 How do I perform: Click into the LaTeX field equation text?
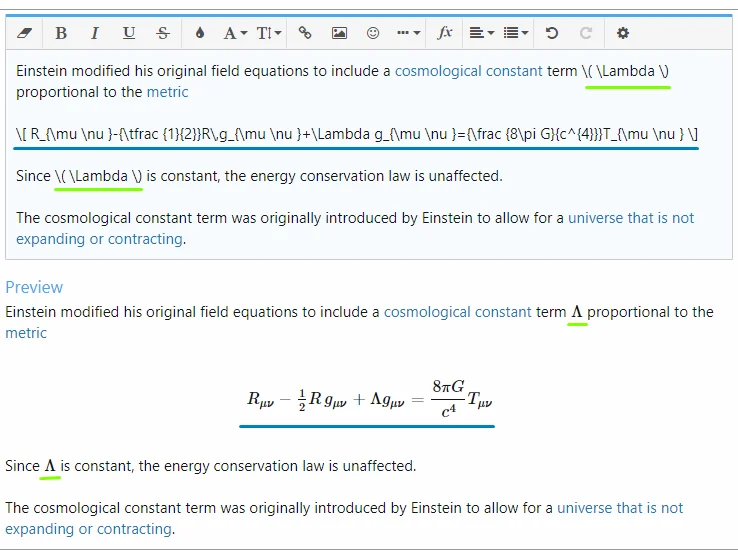(357, 133)
